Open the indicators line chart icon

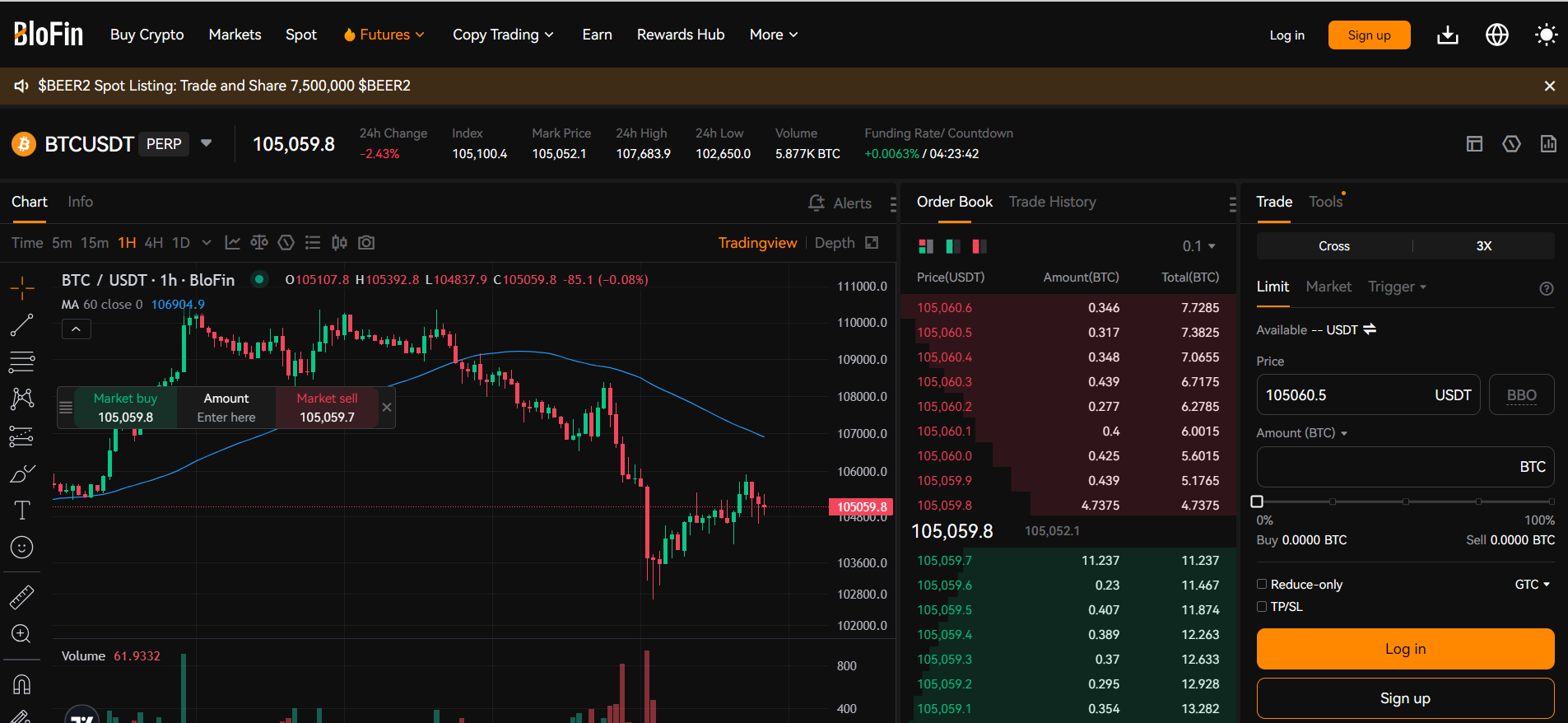click(233, 243)
